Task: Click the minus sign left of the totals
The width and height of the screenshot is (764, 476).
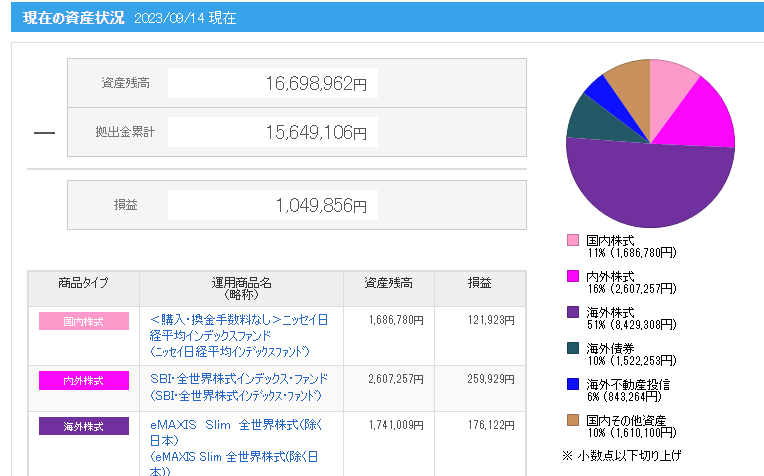Action: pyautogui.click(x=44, y=132)
